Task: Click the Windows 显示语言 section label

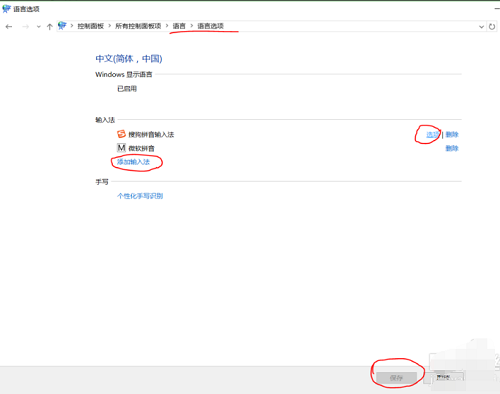Action: [x=124, y=74]
